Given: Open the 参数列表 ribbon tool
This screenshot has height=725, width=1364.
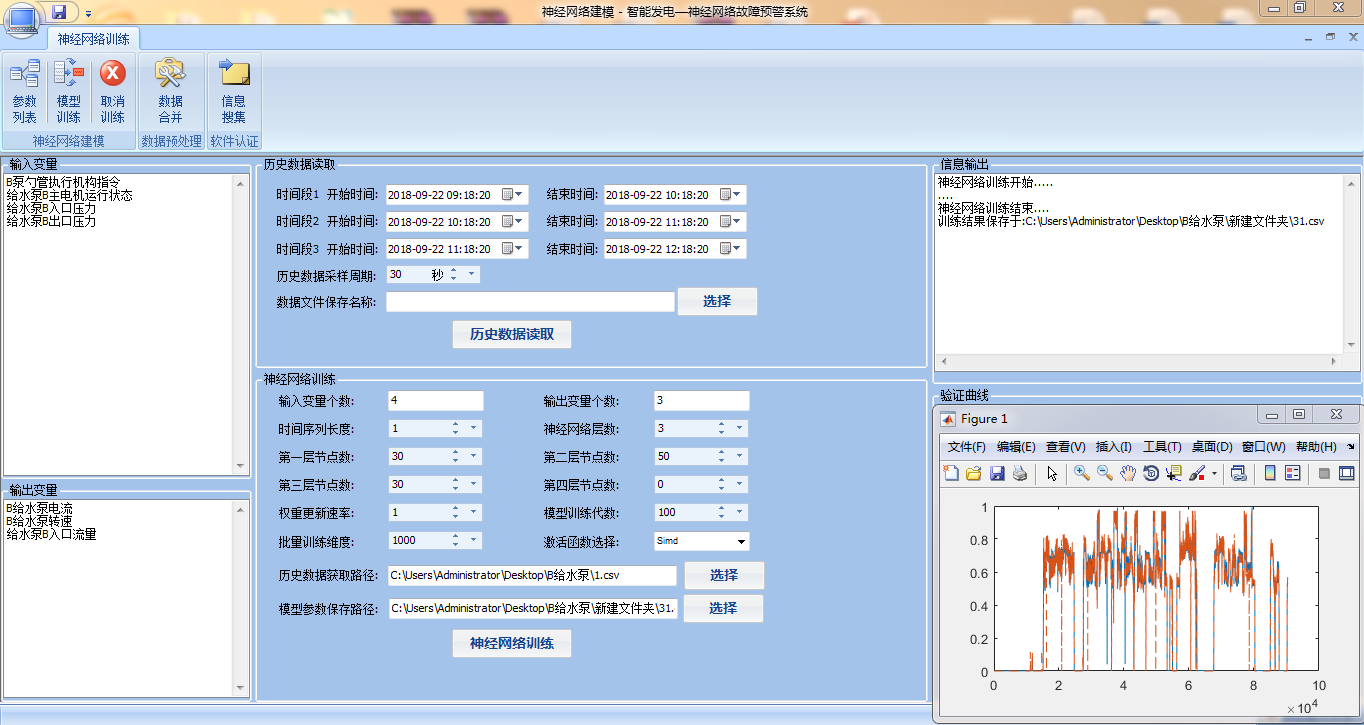Looking at the screenshot, I should (25, 91).
